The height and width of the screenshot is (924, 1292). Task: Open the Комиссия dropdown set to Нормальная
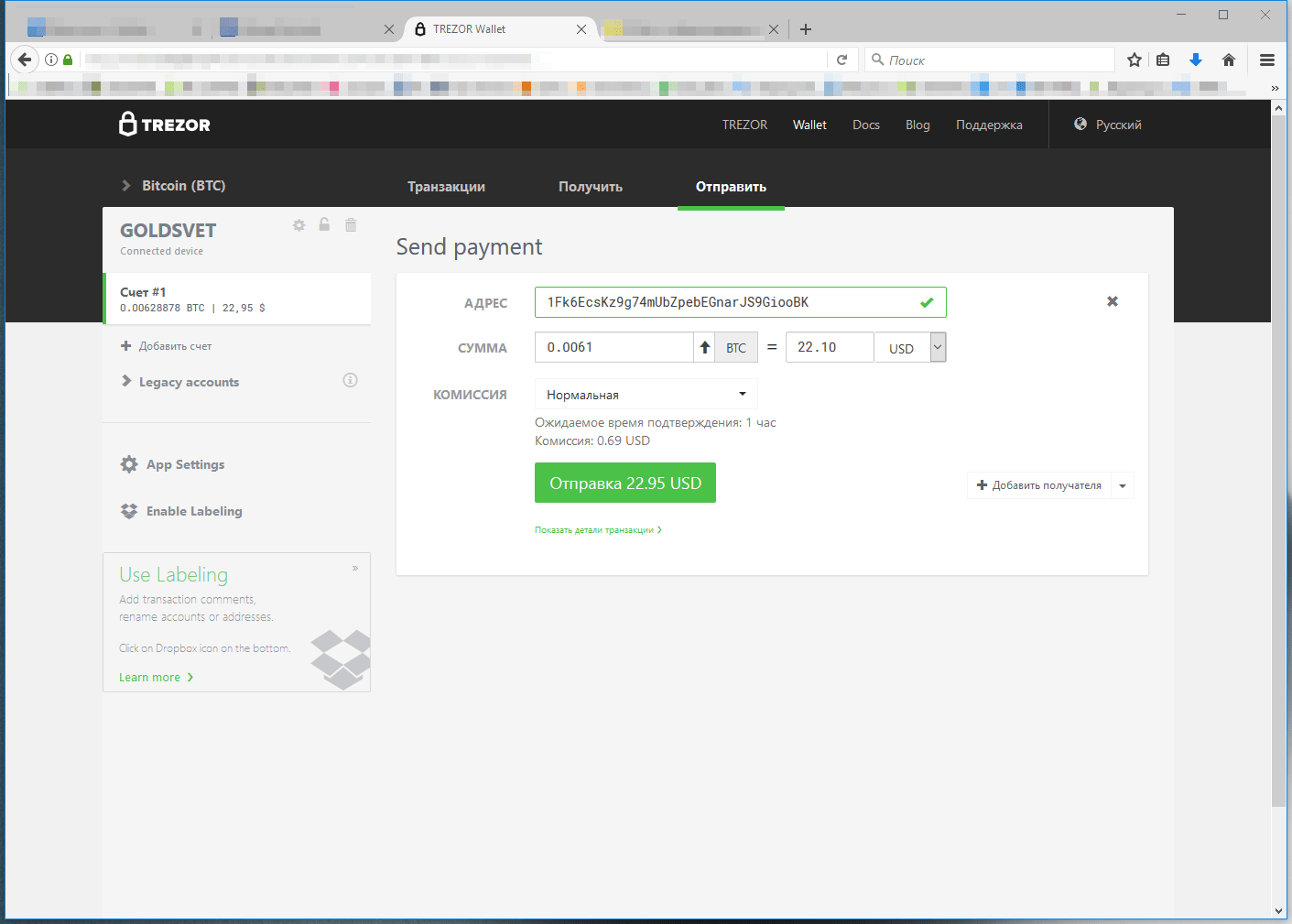646,394
